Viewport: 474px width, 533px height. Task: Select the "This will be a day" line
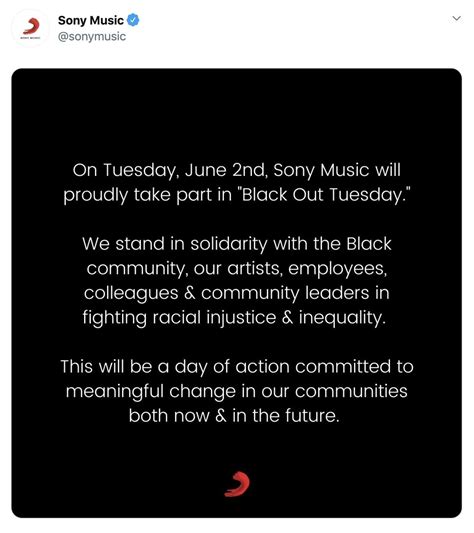tap(237, 367)
